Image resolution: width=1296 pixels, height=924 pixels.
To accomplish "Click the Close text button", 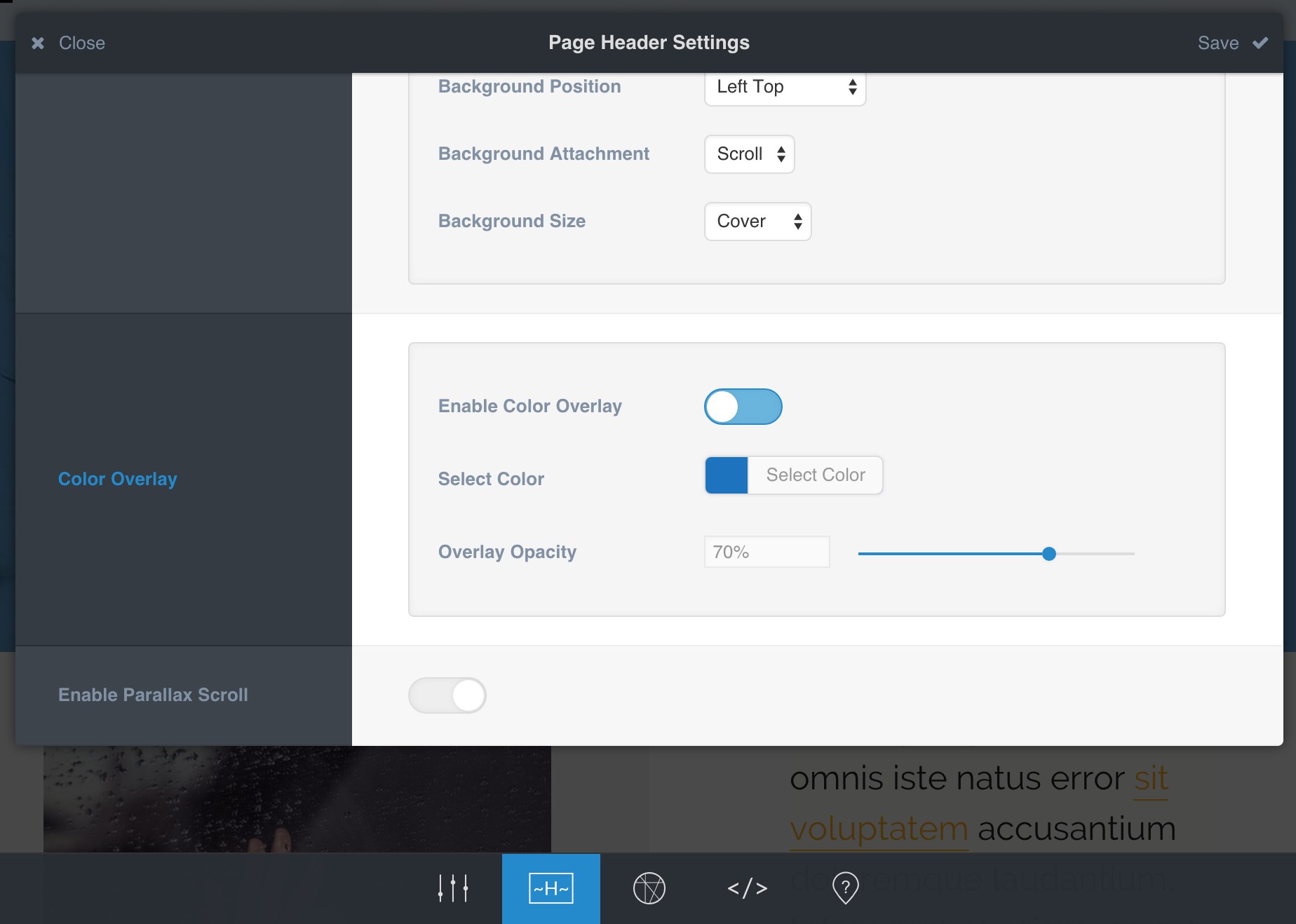I will point(82,43).
